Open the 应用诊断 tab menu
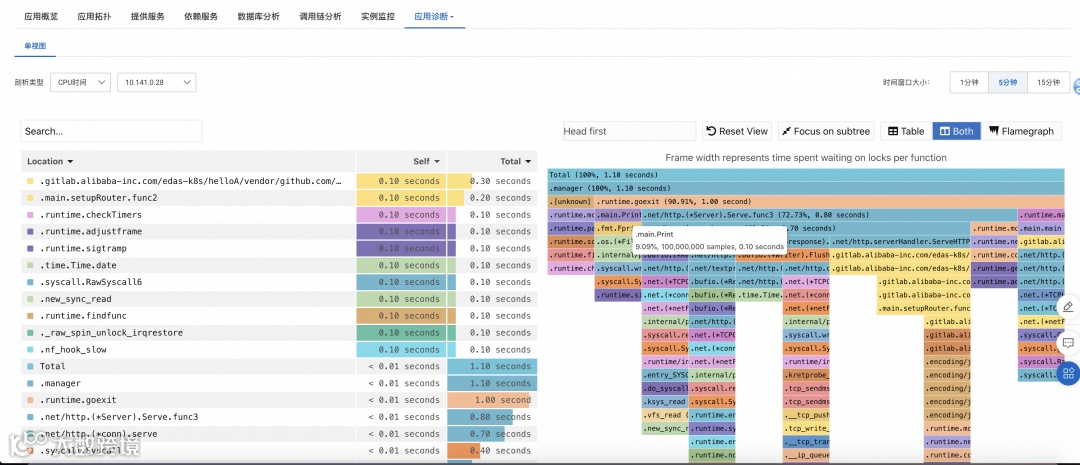Screen dimensions: 1080x465 433,17
